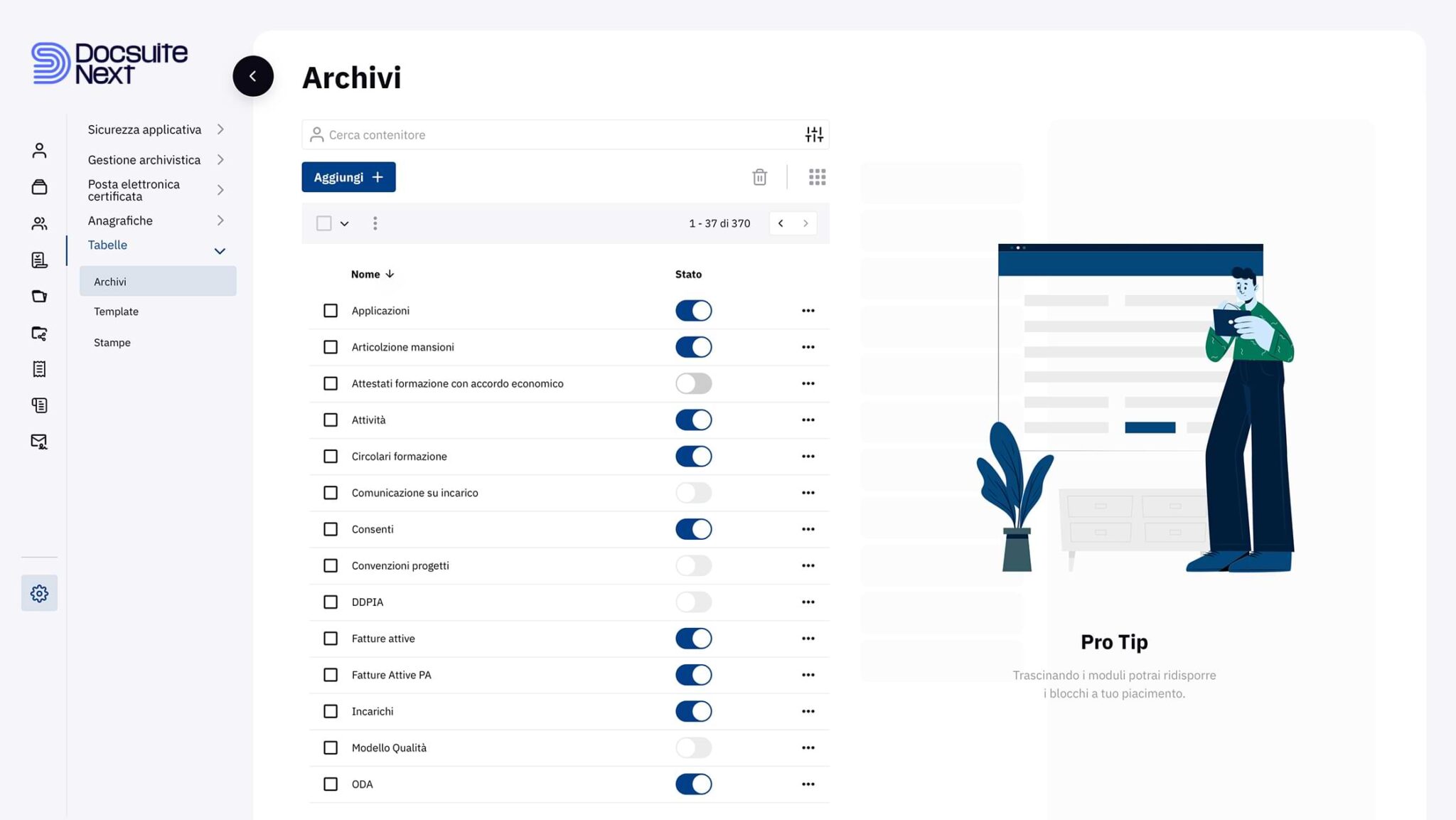Open the users group section from sidebar
Image resolution: width=1456 pixels, height=820 pixels.
(x=39, y=223)
